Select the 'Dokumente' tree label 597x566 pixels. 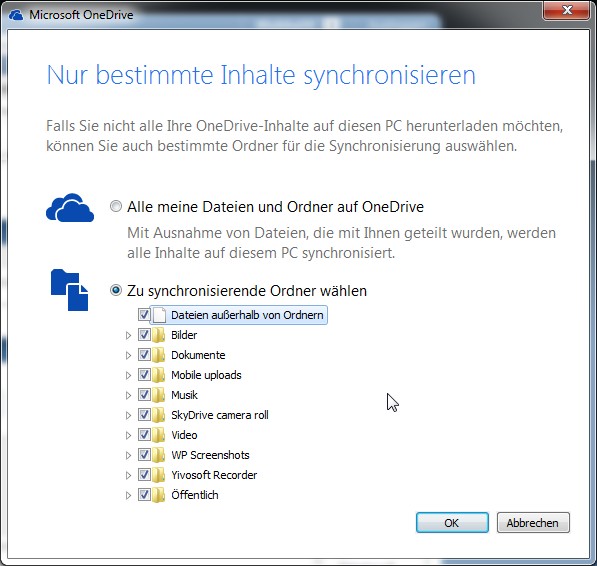pyautogui.click(x=198, y=355)
